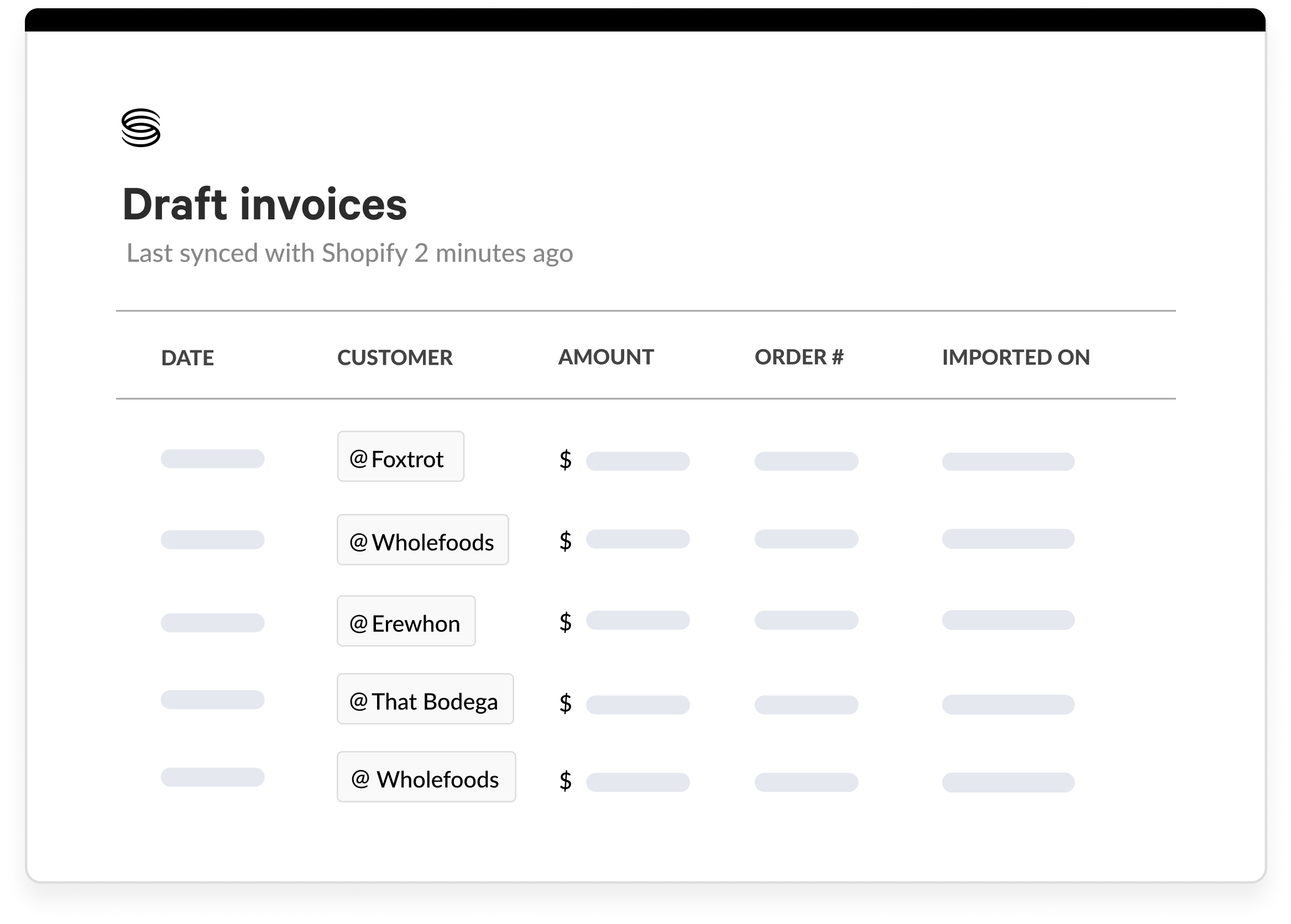The height and width of the screenshot is (924, 1291).
Task: Click the Foxtrot row imported on value
Action: tap(1007, 461)
